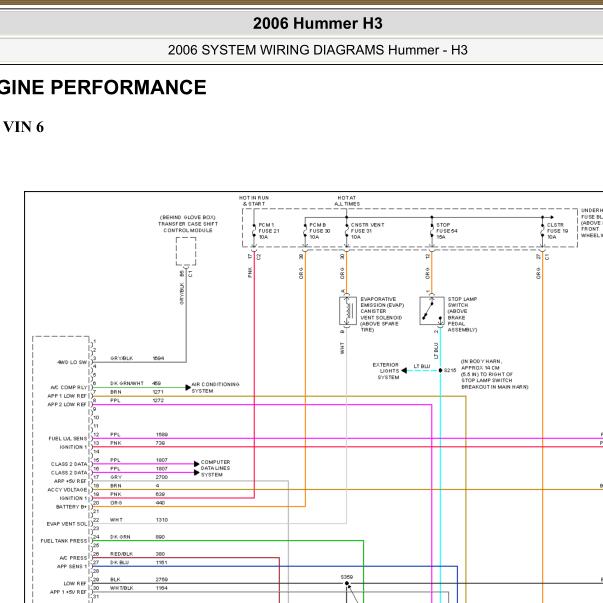Click the CLSTR Fuse 19 symbol
This screenshot has height=603, width=603.
click(x=543, y=232)
